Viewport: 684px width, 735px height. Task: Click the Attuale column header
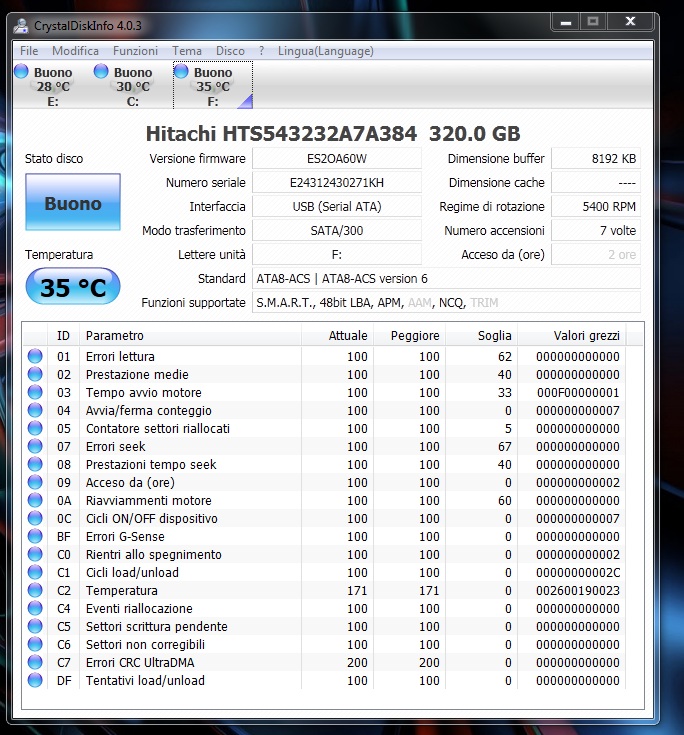(x=338, y=335)
